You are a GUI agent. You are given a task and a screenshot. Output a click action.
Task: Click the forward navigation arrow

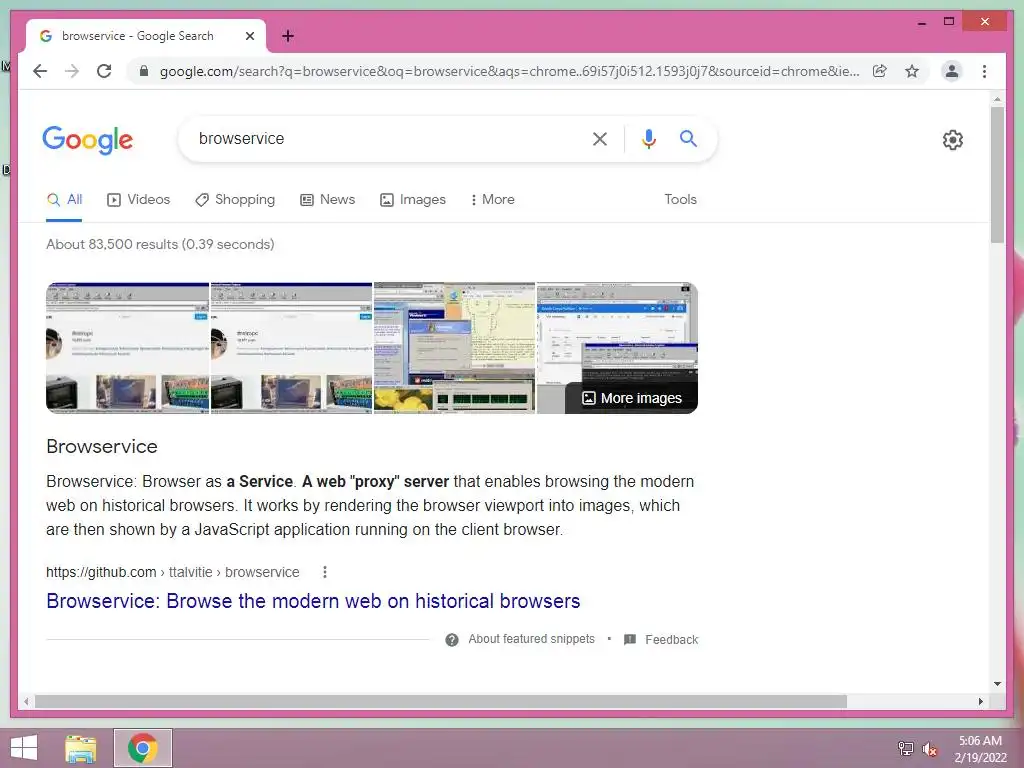72,71
